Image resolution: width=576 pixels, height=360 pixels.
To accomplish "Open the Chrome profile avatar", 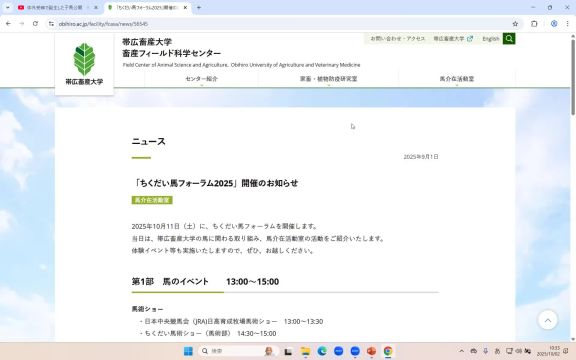I will coord(554,24).
